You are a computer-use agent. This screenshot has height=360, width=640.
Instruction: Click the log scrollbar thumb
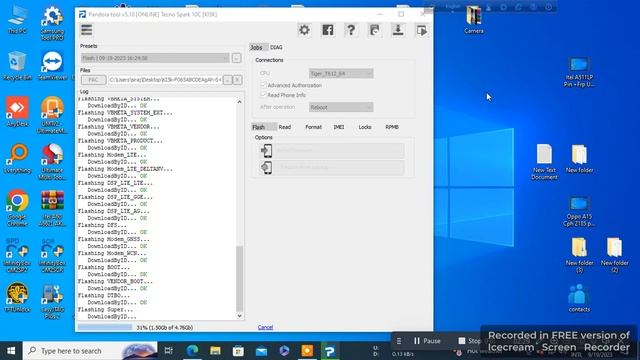tap(240, 279)
